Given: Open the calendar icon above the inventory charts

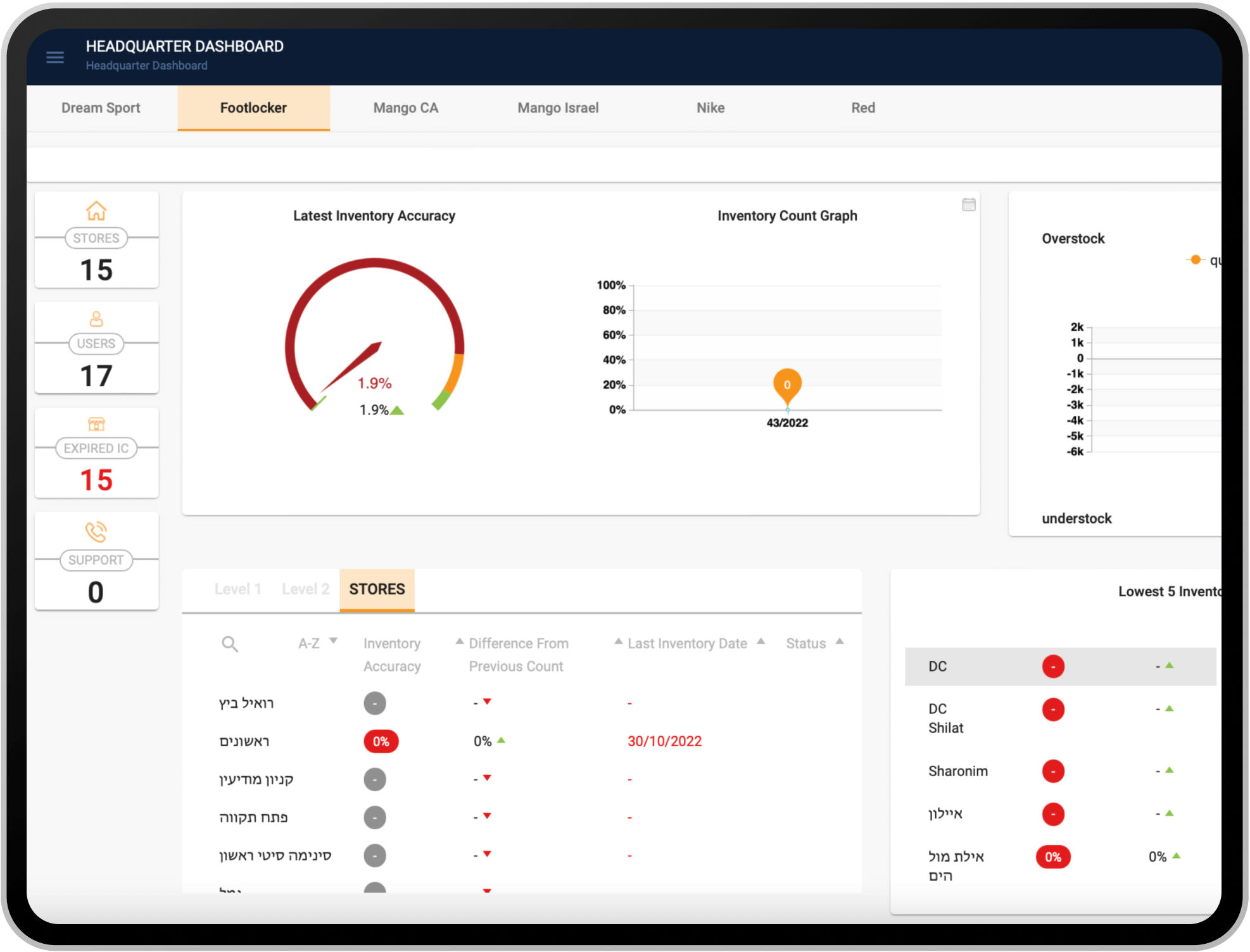Looking at the screenshot, I should tap(969, 204).
